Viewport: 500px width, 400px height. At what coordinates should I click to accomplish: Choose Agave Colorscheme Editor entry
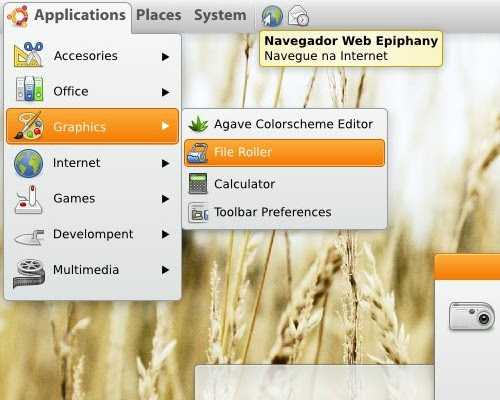(284, 124)
